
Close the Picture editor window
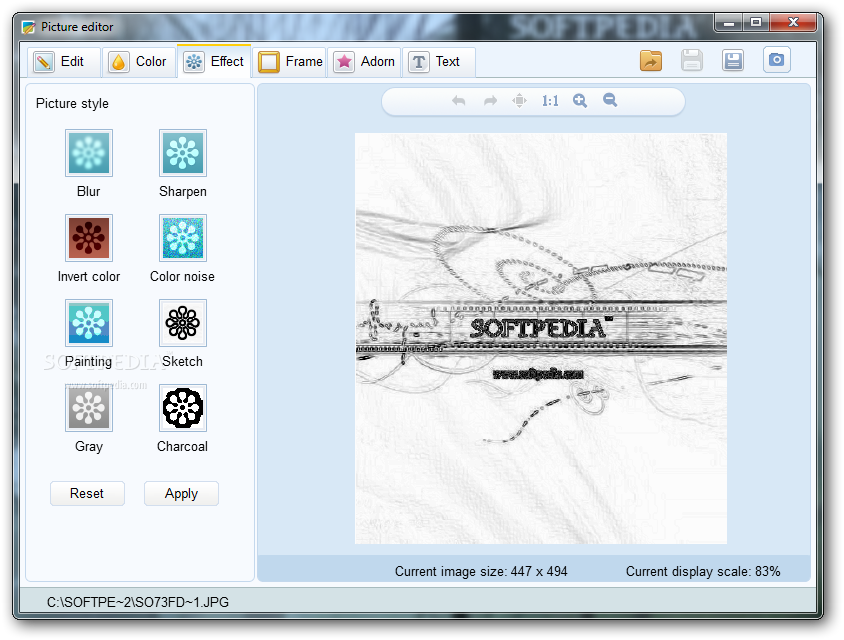tap(793, 22)
